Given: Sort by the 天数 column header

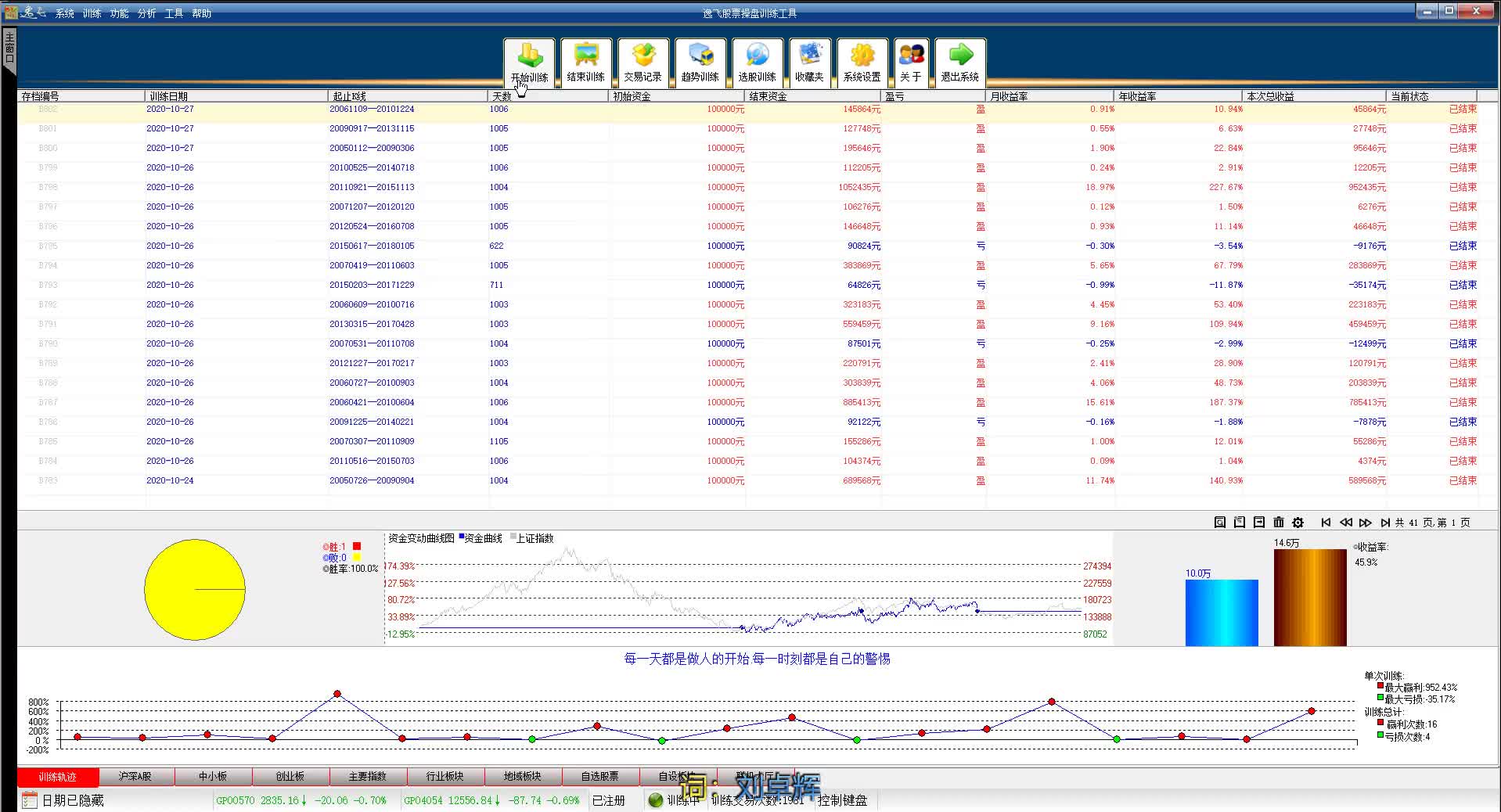Looking at the screenshot, I should 549,96.
